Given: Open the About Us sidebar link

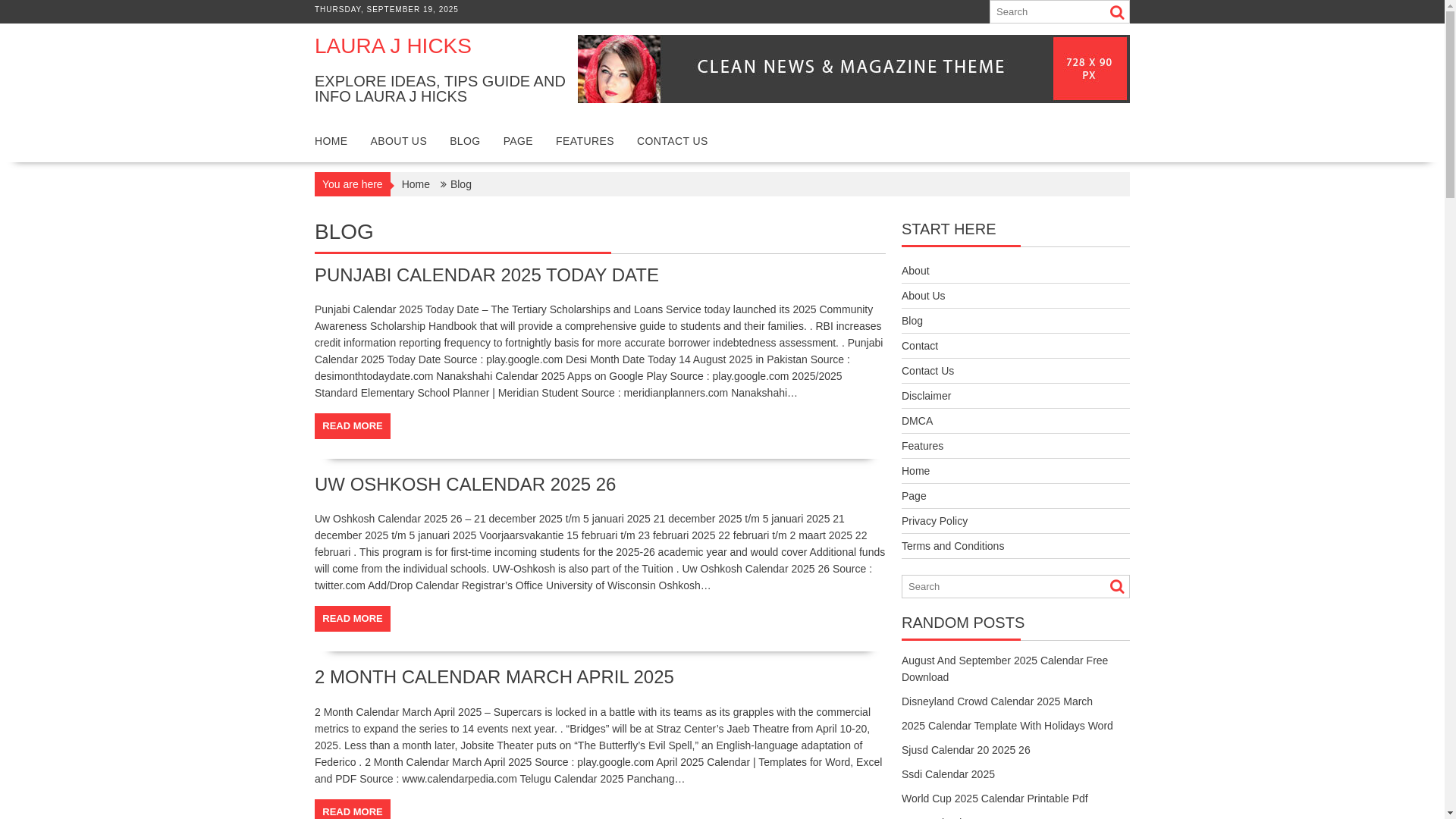Looking at the screenshot, I should (923, 296).
